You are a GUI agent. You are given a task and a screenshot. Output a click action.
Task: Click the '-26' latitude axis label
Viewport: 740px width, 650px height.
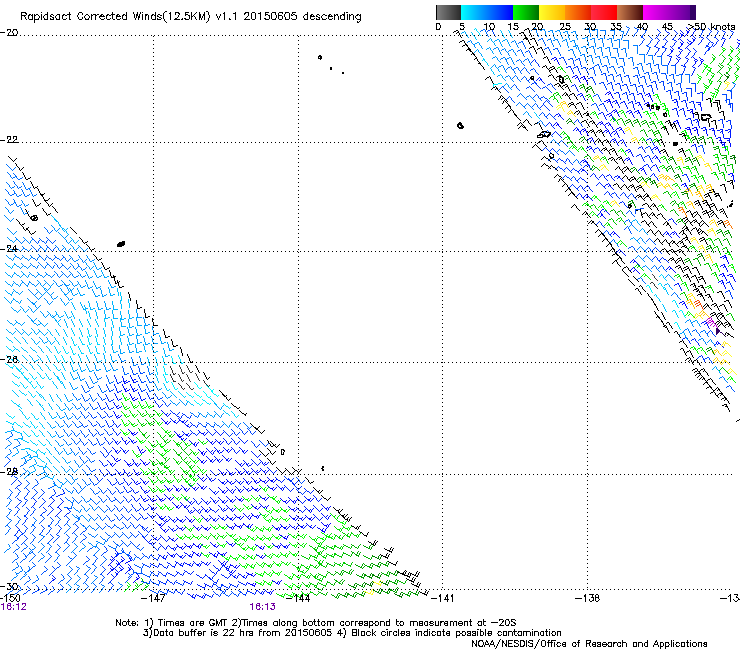9,359
